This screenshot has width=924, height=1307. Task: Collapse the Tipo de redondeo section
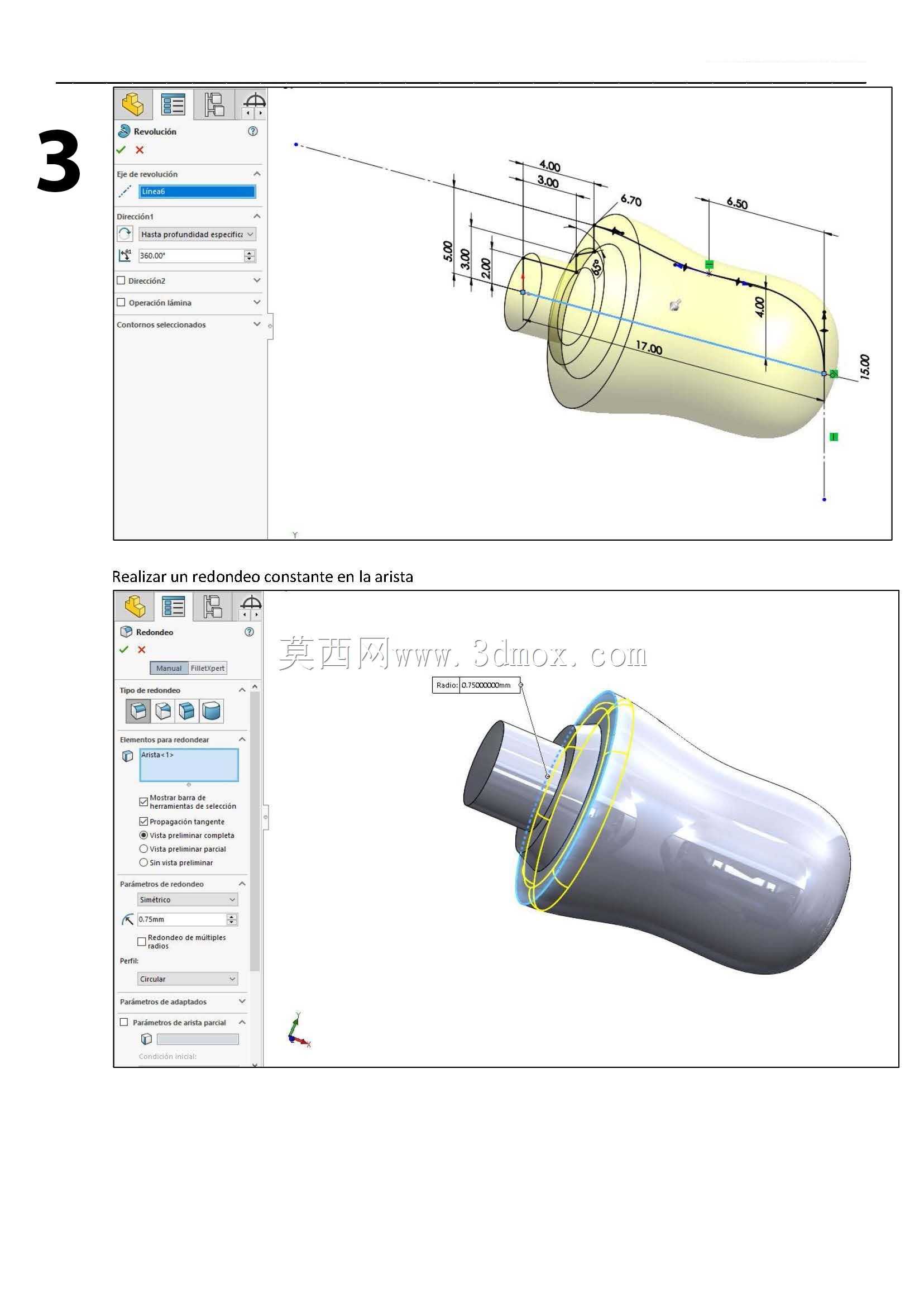pos(242,690)
